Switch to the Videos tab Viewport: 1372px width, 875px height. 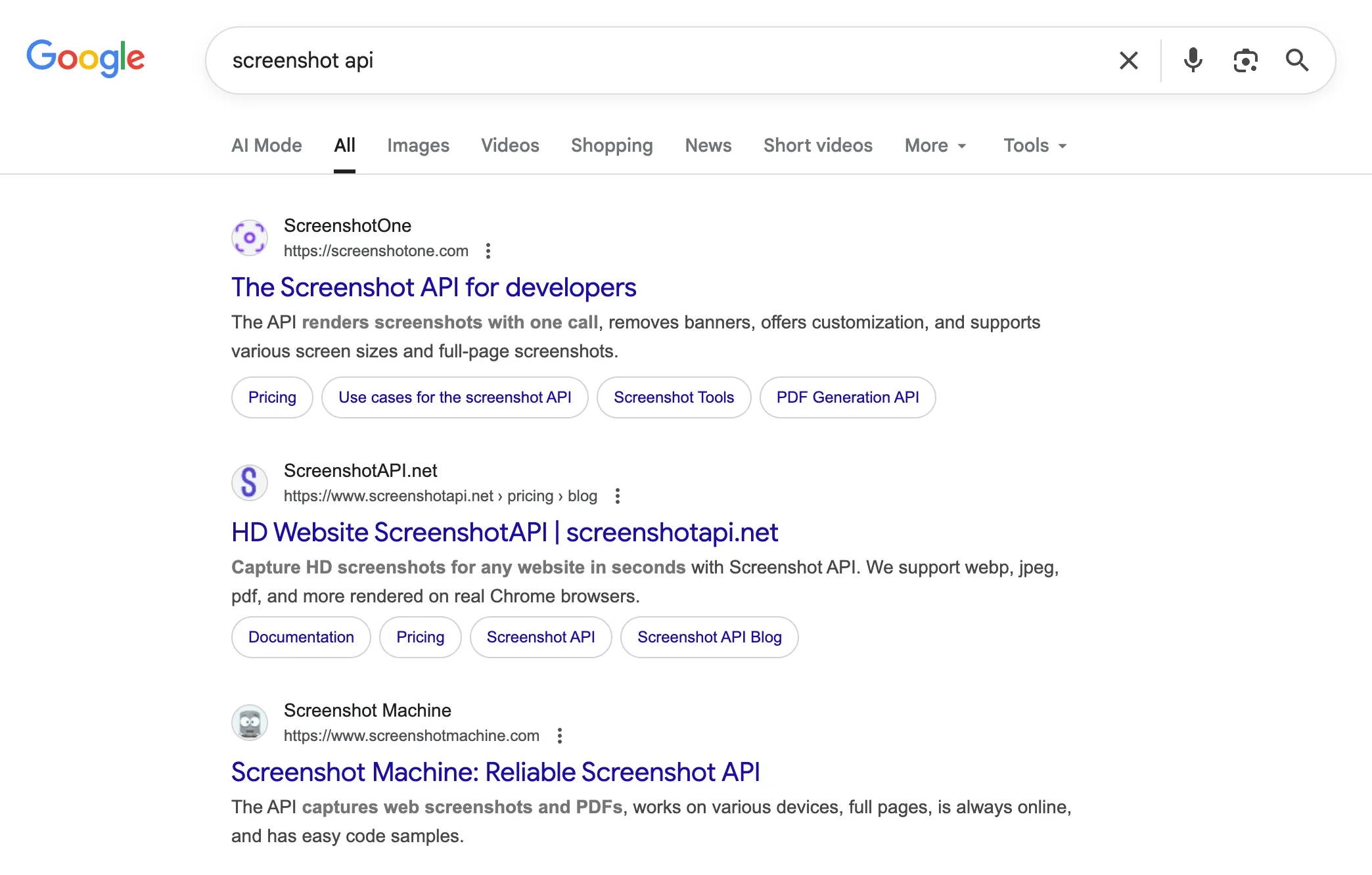click(x=510, y=145)
